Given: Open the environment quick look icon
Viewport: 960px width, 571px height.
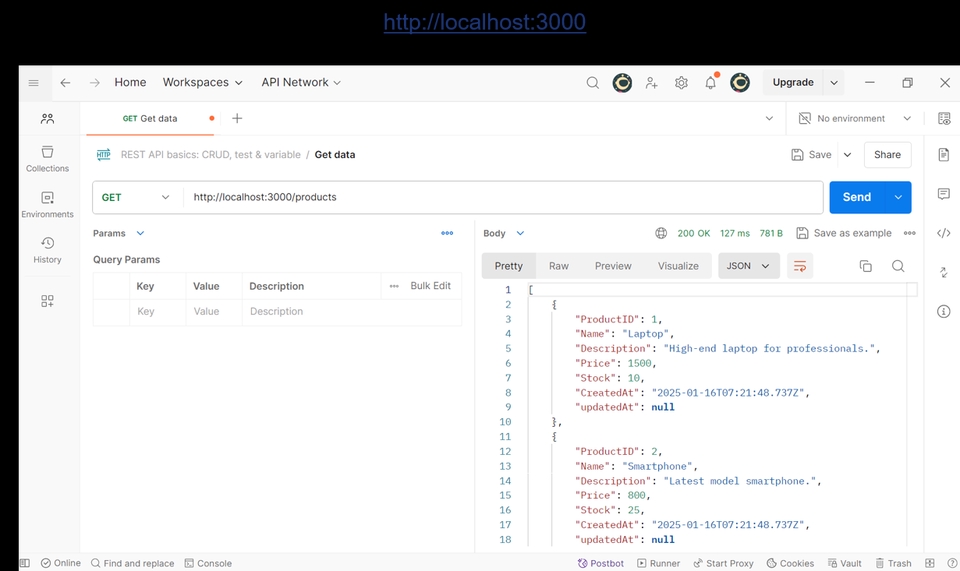Looking at the screenshot, I should pos(944,118).
